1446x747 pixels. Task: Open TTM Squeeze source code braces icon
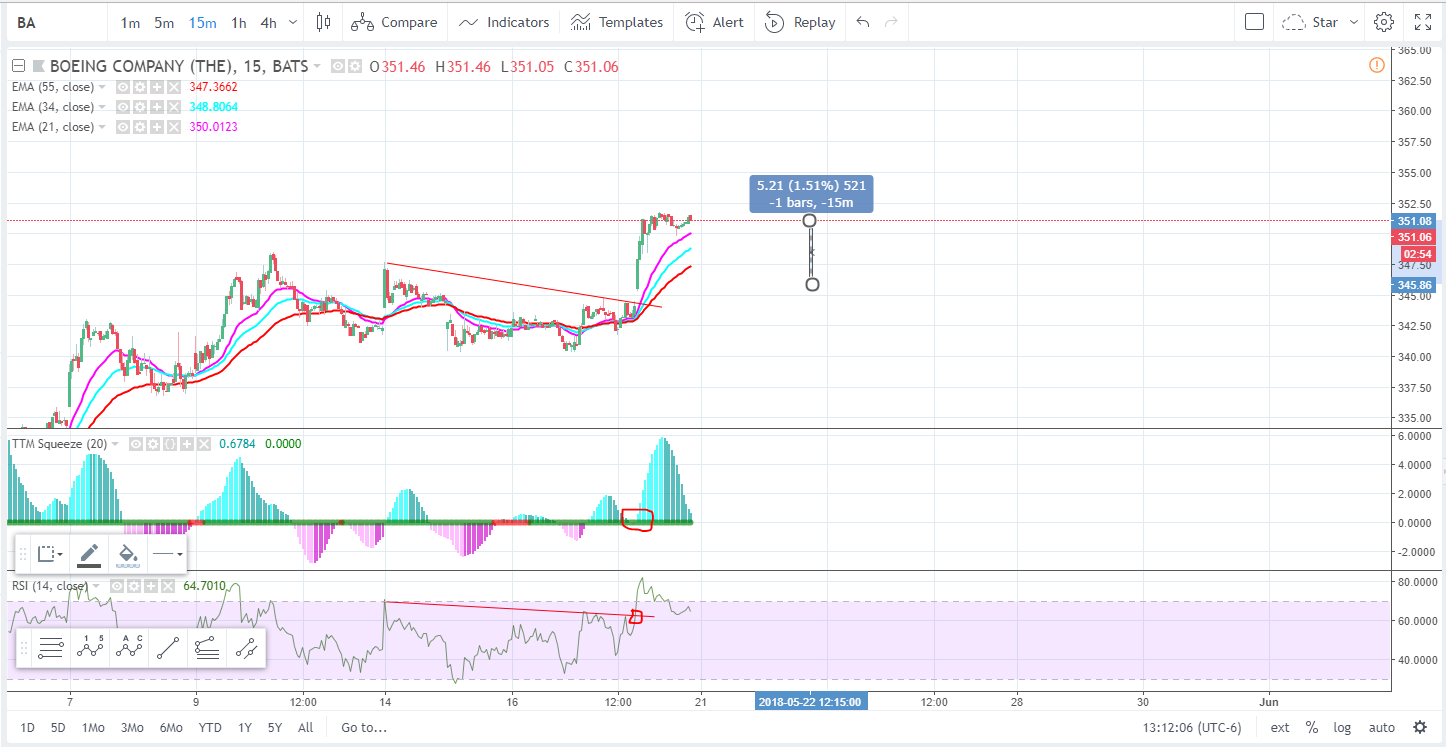click(x=169, y=444)
